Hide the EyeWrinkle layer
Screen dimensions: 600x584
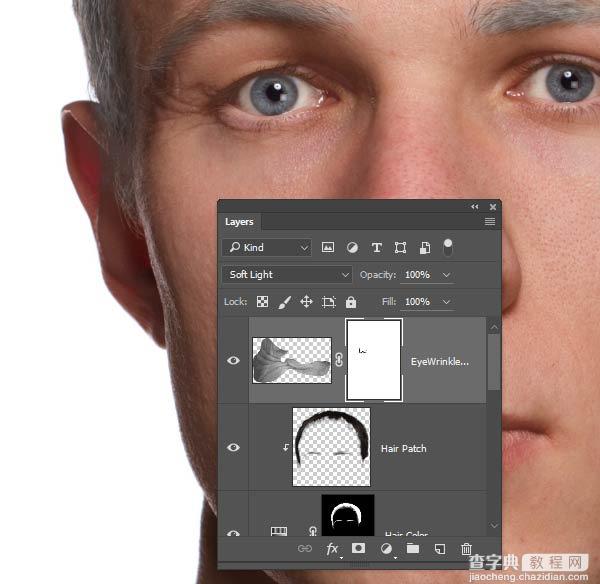233,360
